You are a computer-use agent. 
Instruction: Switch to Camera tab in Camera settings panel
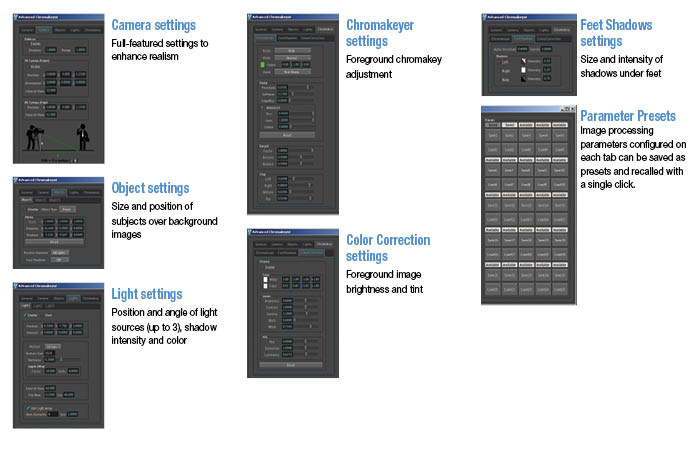tap(45, 30)
